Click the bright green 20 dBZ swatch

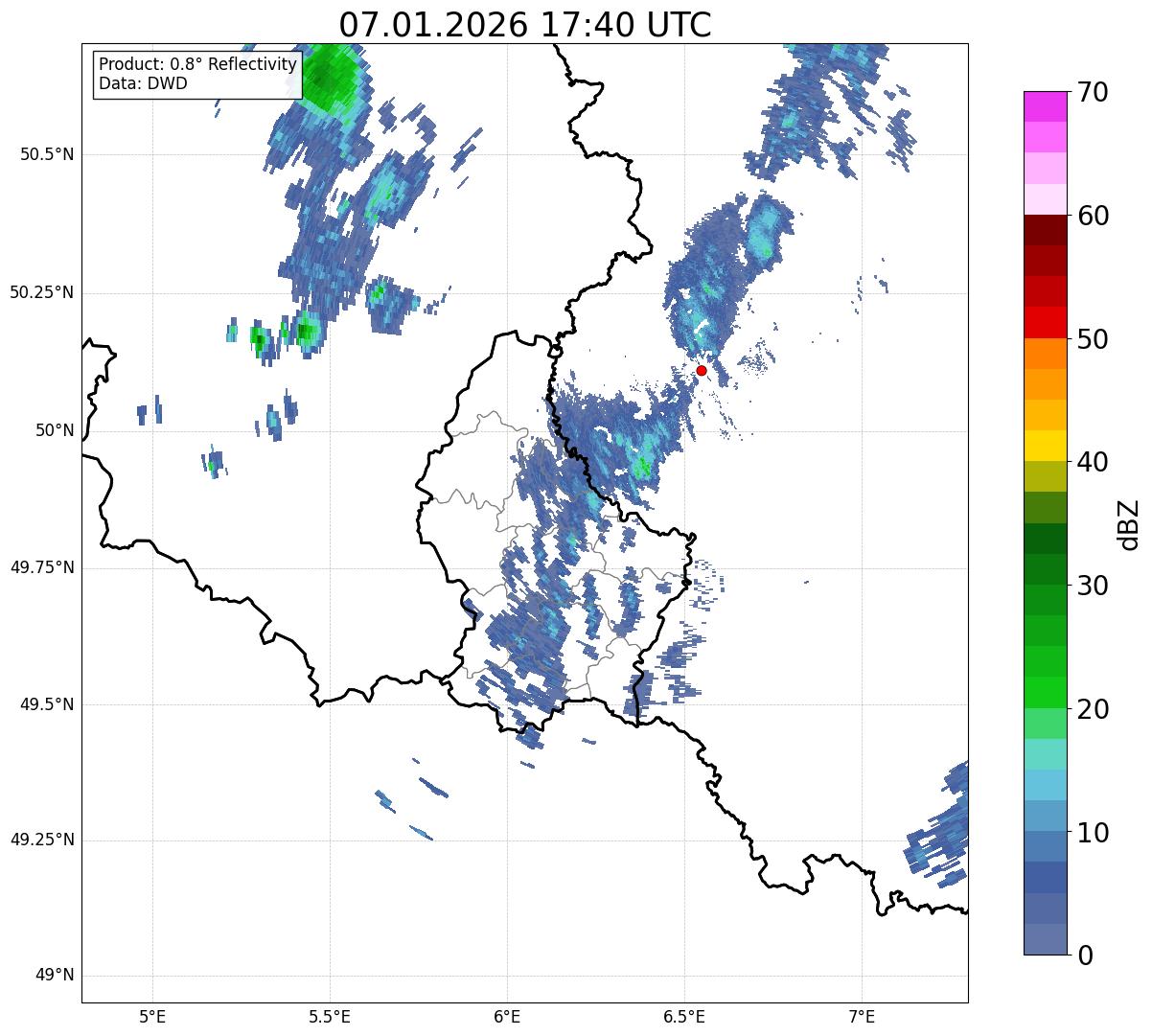1046,693
